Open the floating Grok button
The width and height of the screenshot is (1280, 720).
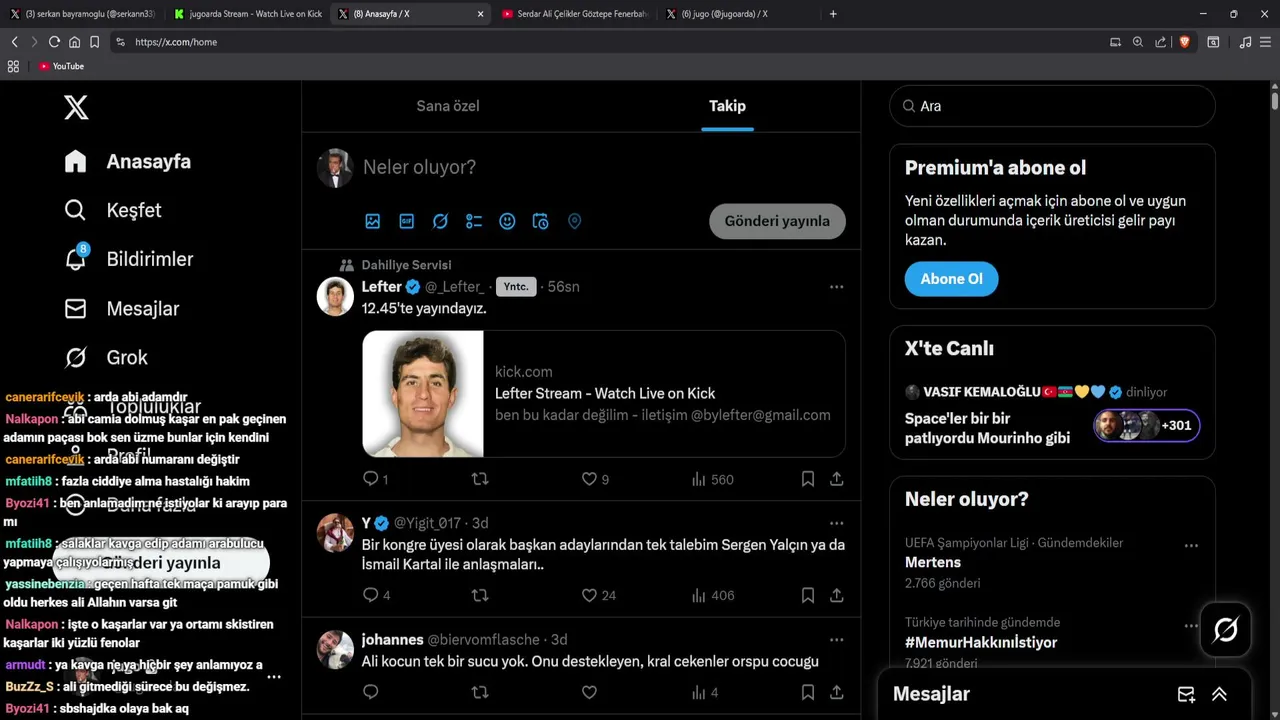click(x=1226, y=629)
